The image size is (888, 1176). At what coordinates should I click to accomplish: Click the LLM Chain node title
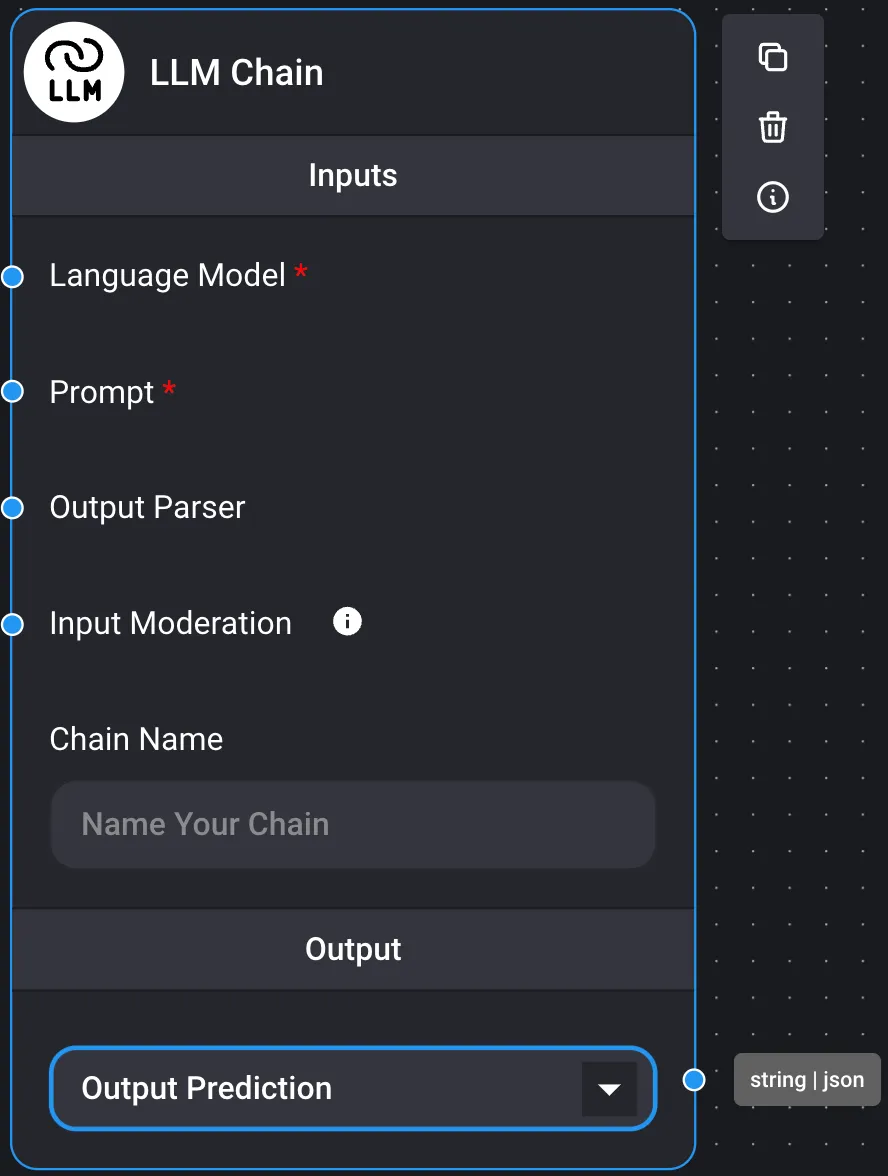point(237,73)
